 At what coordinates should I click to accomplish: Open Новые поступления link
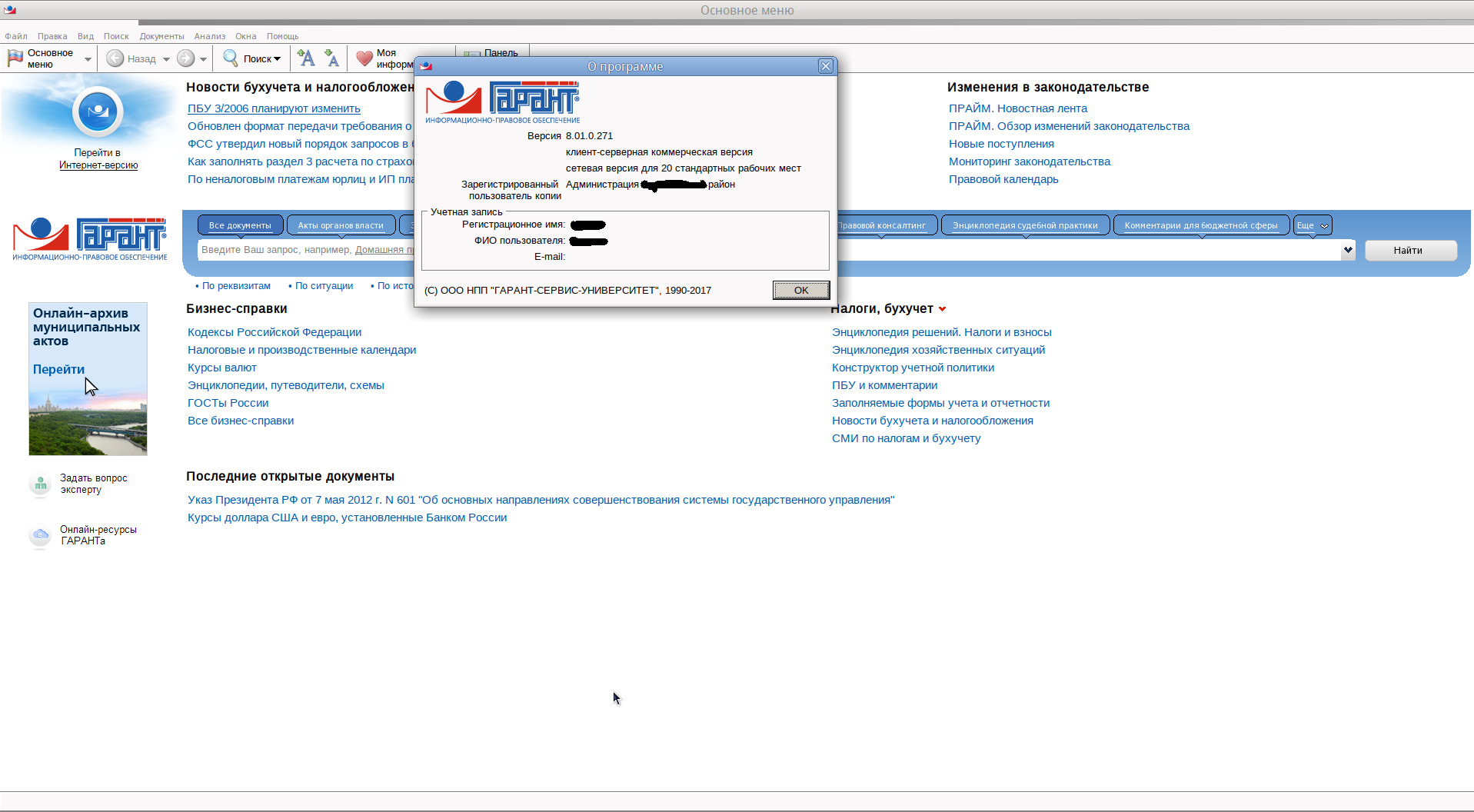(x=1002, y=144)
